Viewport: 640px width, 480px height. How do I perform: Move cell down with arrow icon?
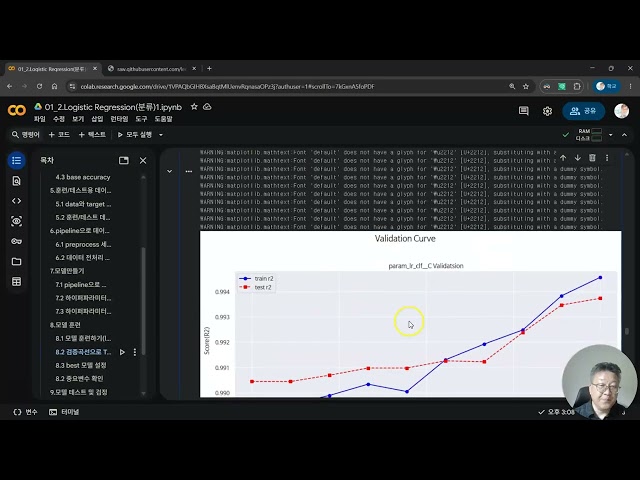tap(578, 158)
